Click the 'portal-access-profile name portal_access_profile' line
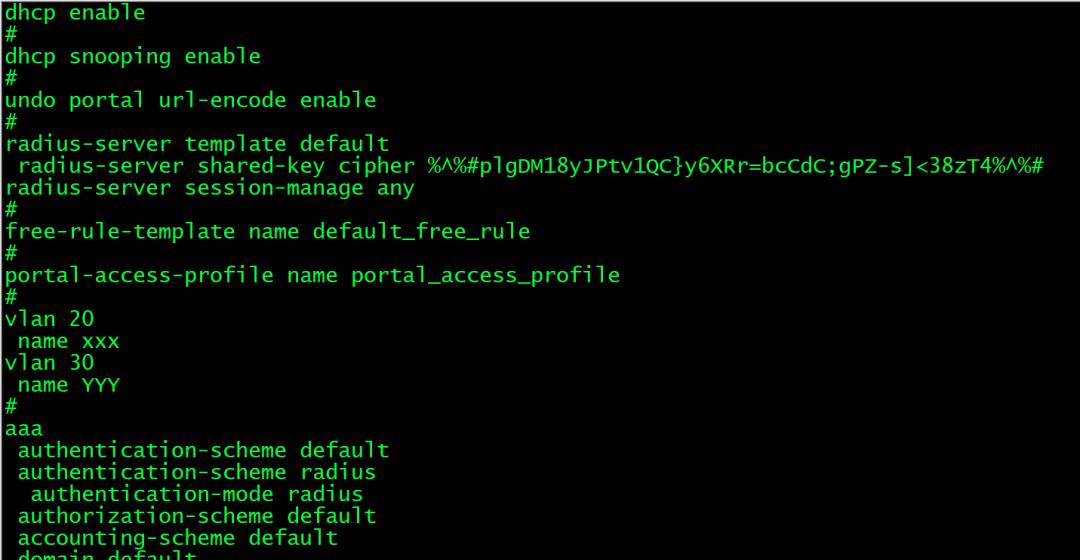Viewport: 1080px width, 560px height. [x=313, y=276]
